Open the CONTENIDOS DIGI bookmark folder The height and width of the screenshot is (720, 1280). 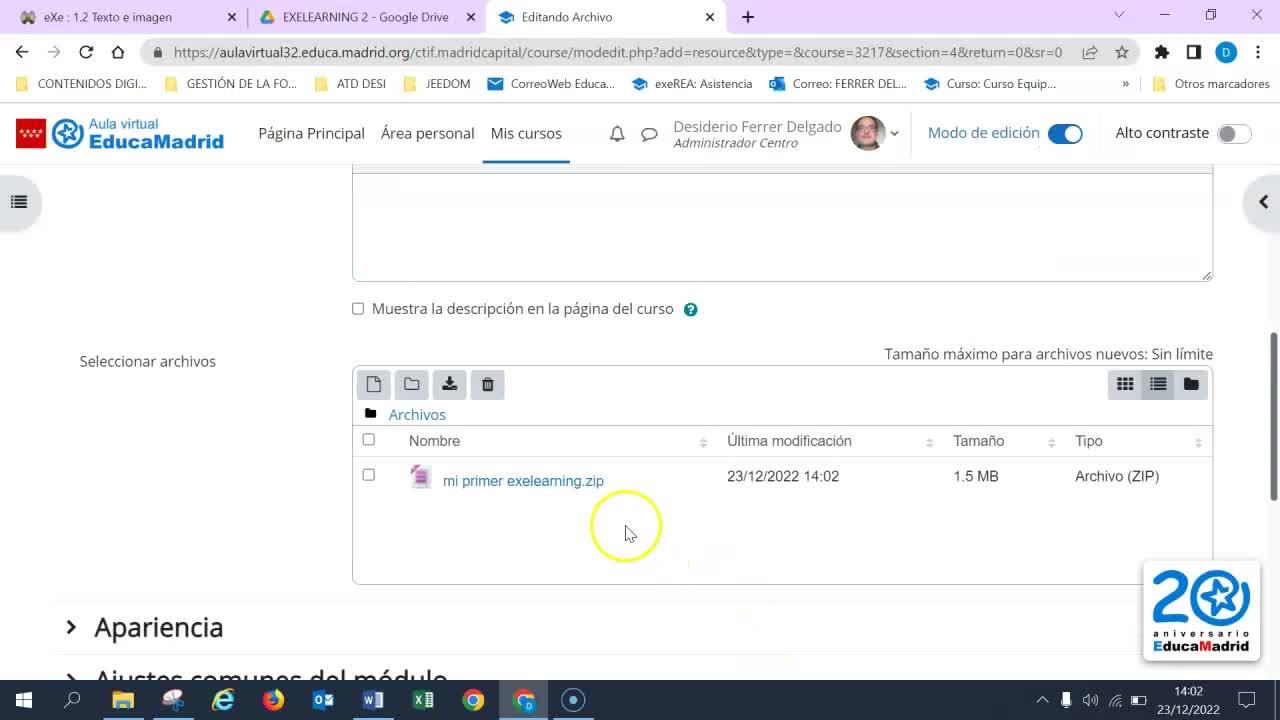click(81, 84)
